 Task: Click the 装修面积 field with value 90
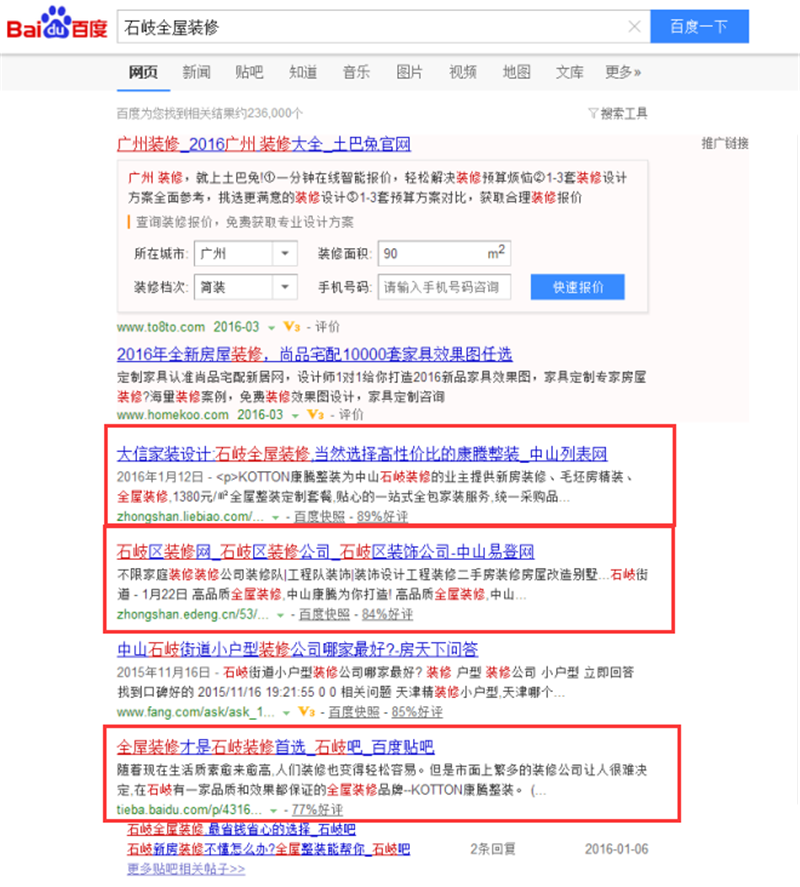click(x=444, y=253)
